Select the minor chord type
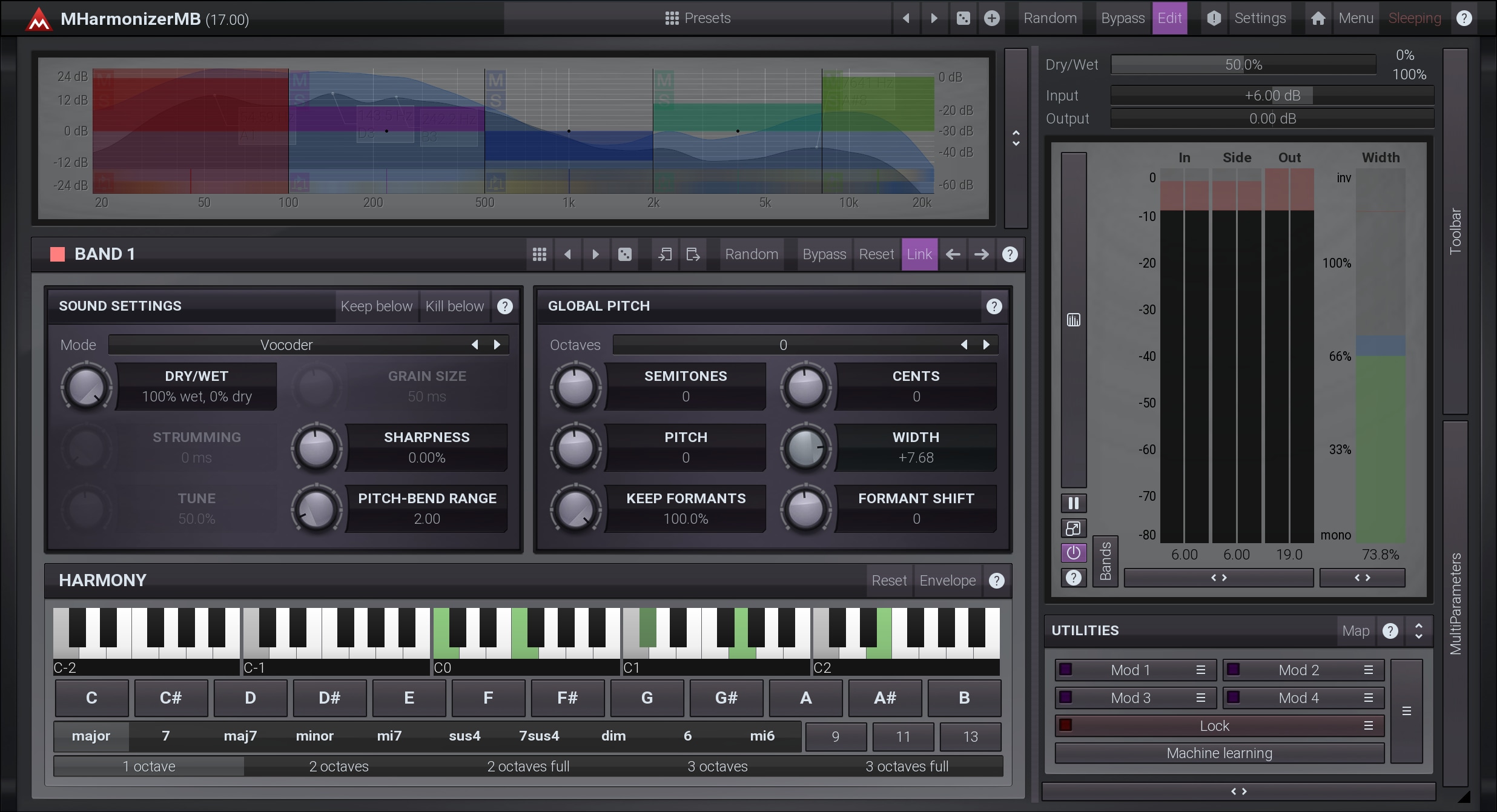The image size is (1497, 812). click(314, 736)
